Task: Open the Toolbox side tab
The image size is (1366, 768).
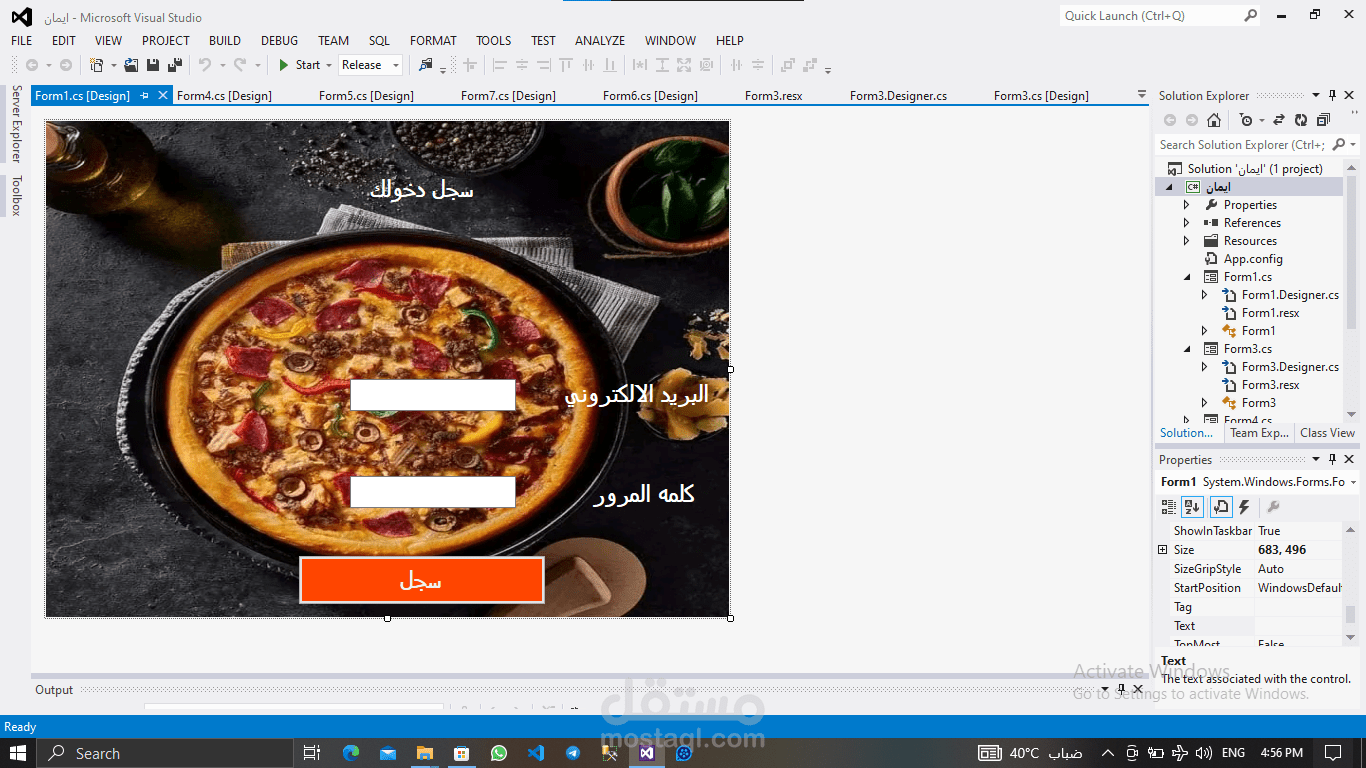Action: 16,196
